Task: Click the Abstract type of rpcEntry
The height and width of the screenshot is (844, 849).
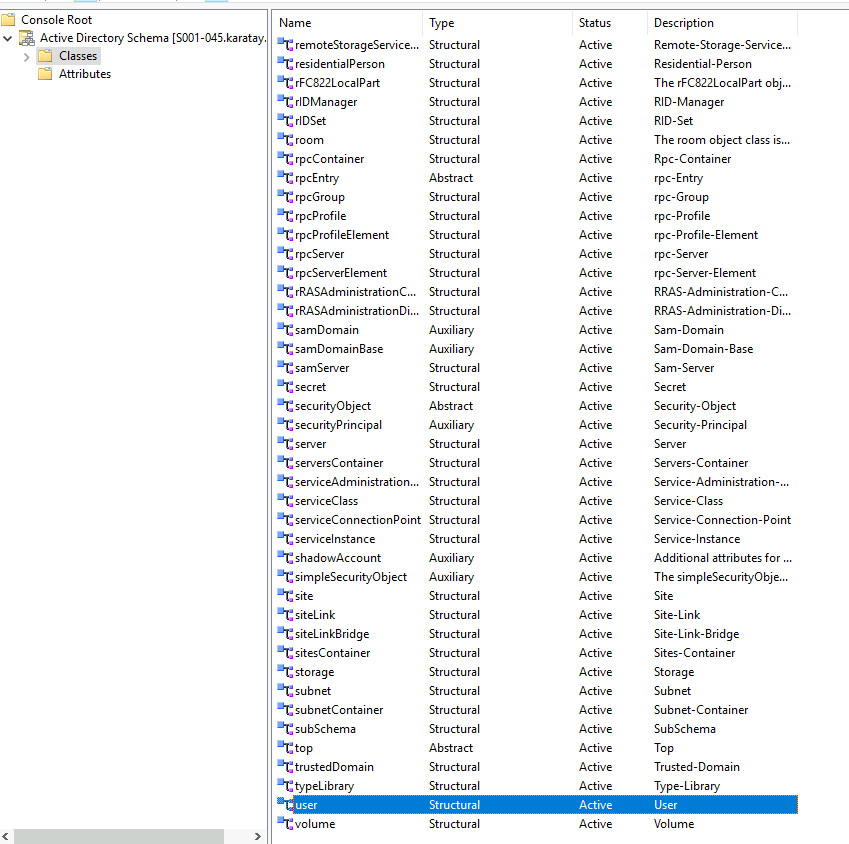Action: (x=451, y=178)
